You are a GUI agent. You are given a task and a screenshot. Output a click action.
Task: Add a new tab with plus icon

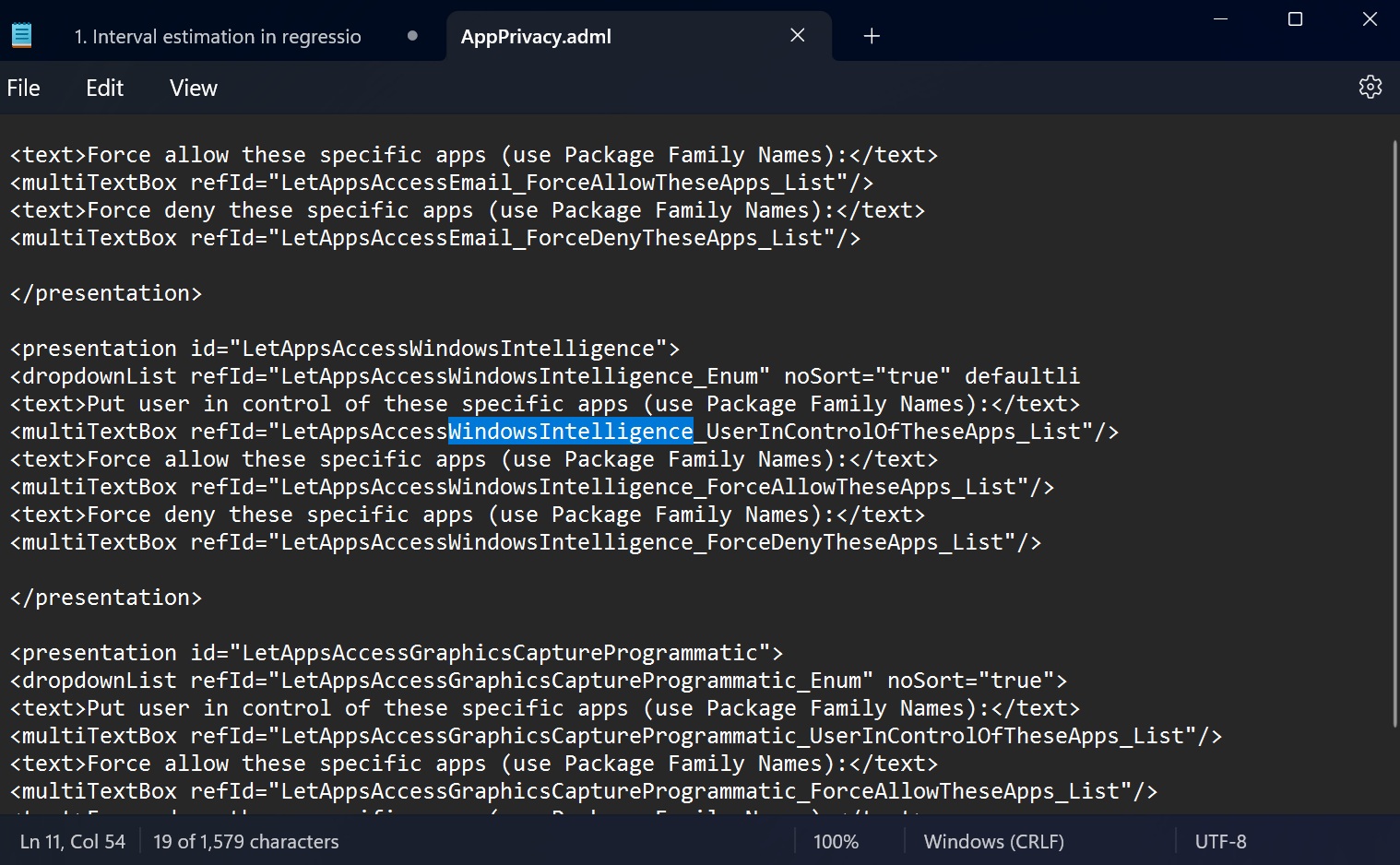[872, 36]
